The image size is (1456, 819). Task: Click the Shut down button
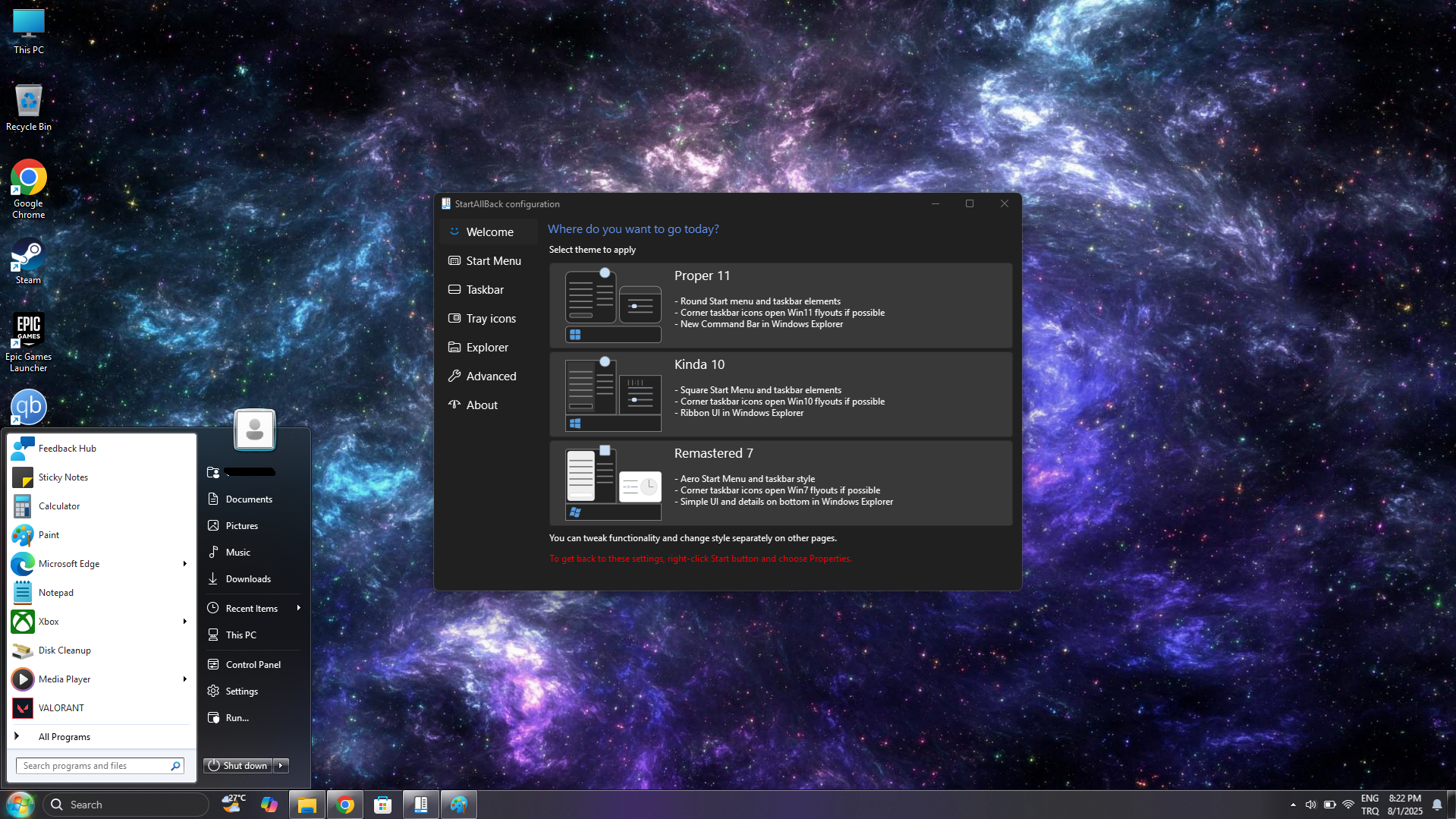pyautogui.click(x=238, y=766)
